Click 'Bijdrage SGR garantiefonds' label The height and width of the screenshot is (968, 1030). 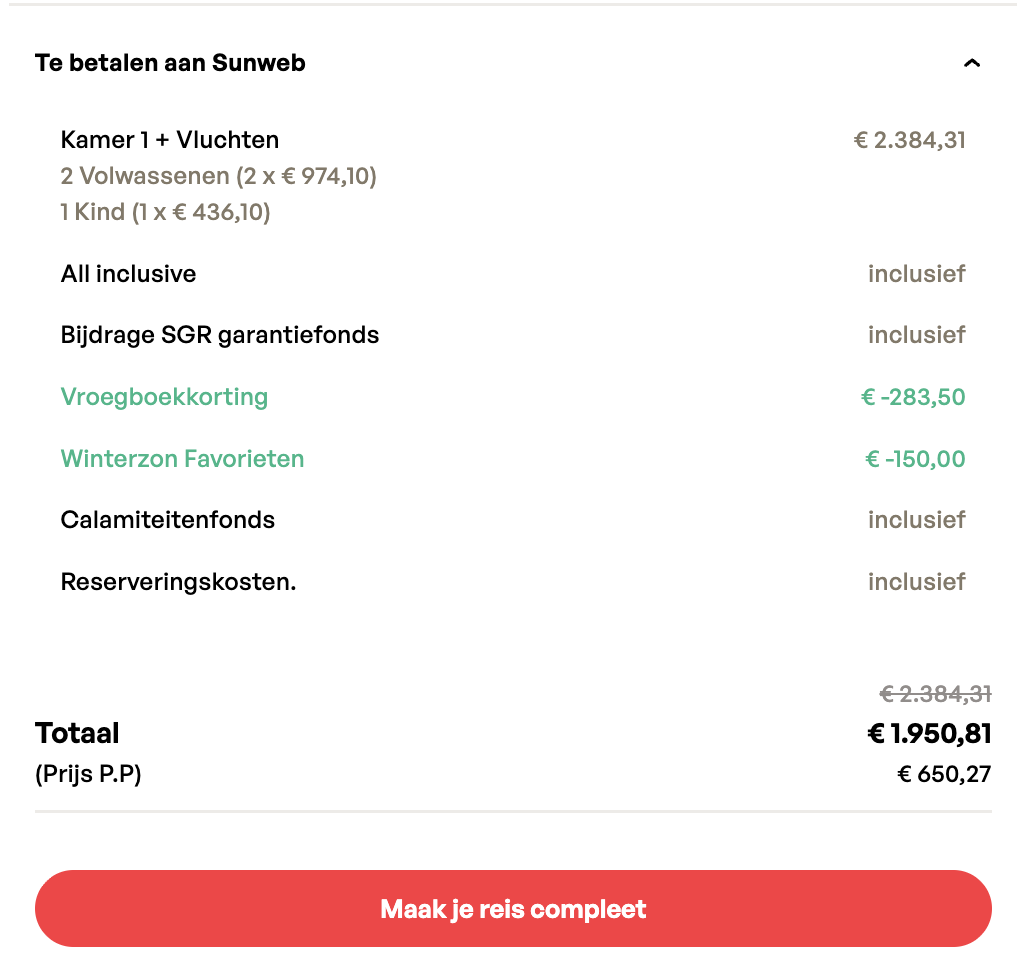click(220, 335)
